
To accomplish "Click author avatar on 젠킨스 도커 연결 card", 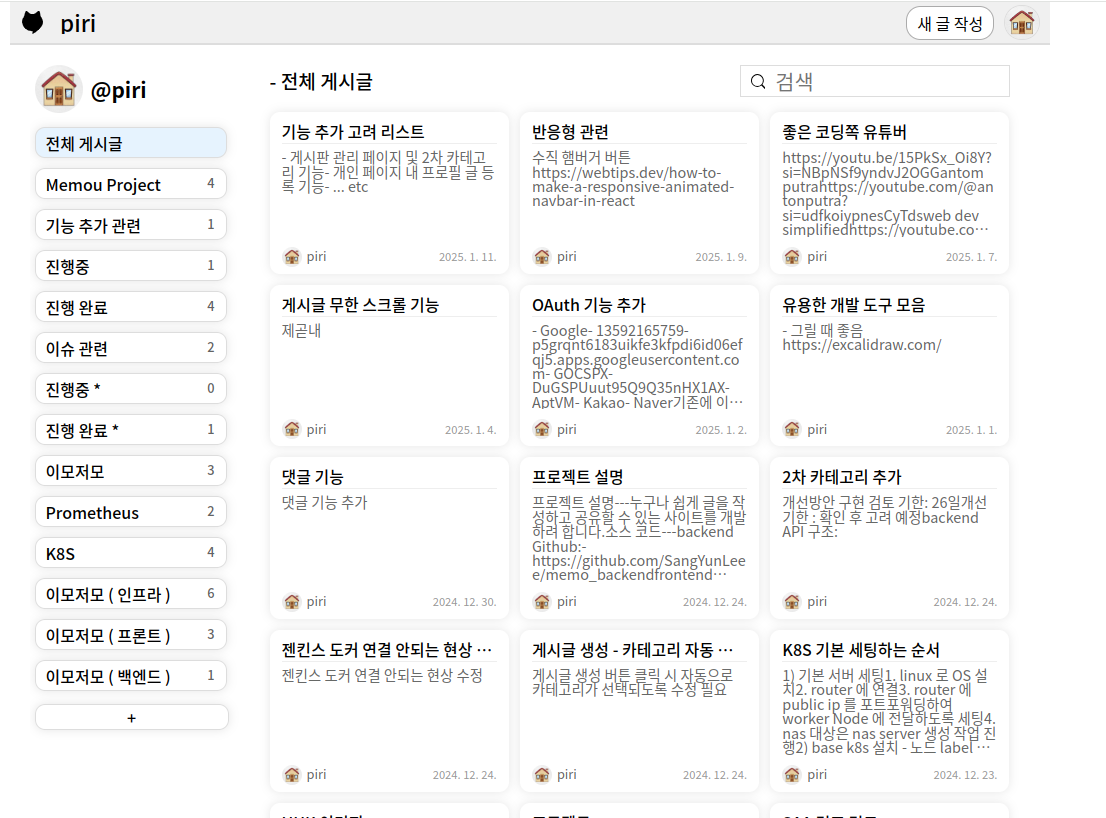I will [291, 774].
